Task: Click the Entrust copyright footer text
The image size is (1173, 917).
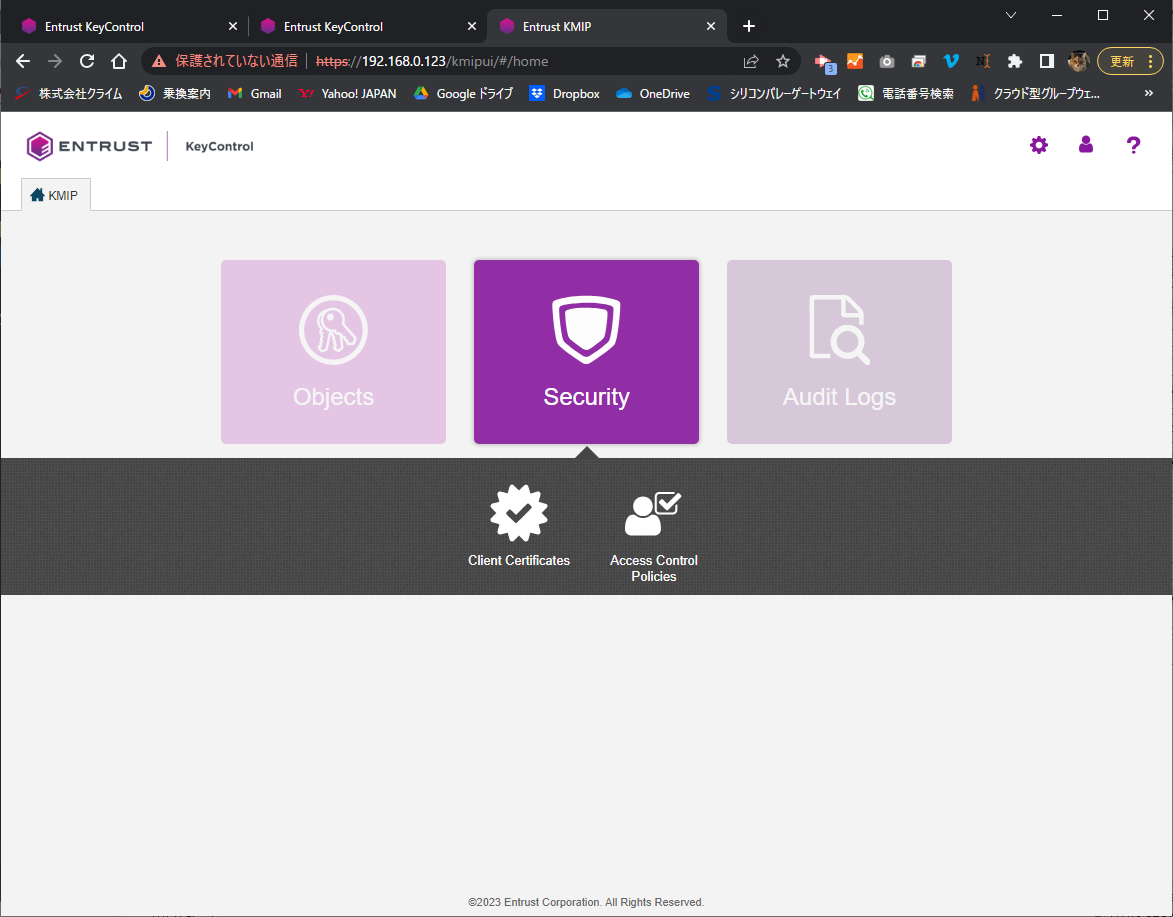Action: [586, 902]
